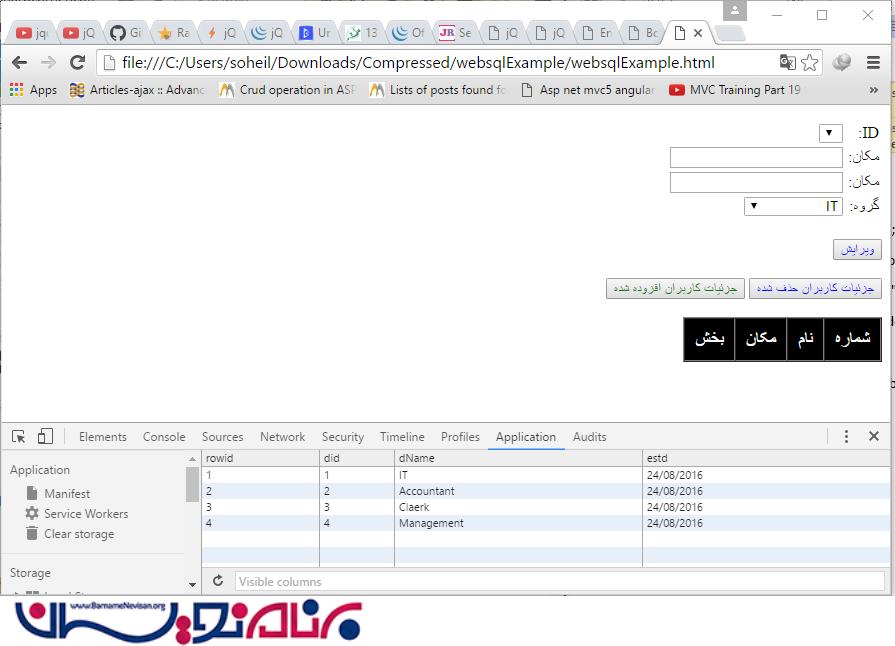The image size is (895, 646).
Task: Expand the IT group dropdown
Action: 795,206
